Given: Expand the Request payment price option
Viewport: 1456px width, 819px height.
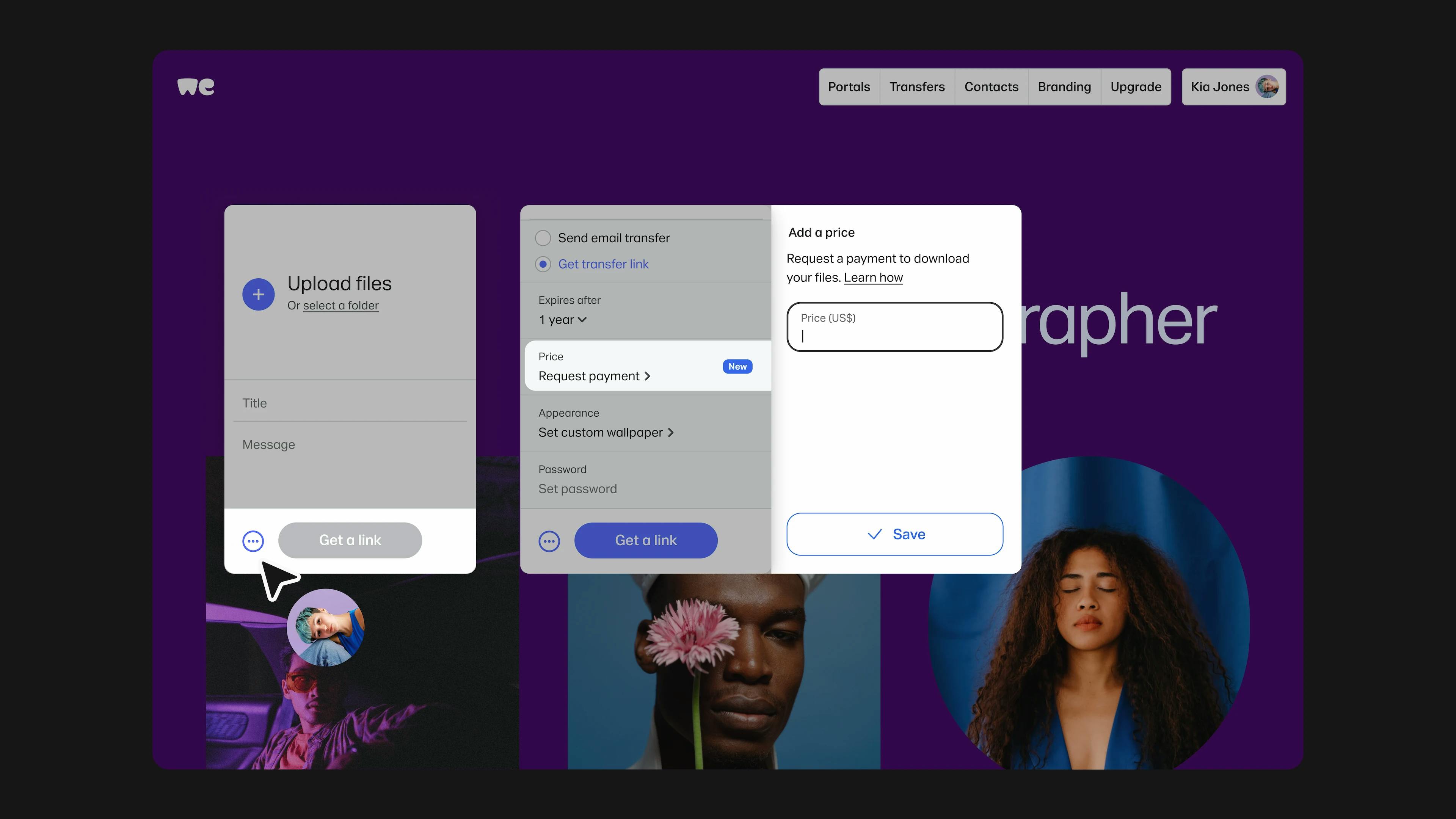Looking at the screenshot, I should click(x=593, y=375).
